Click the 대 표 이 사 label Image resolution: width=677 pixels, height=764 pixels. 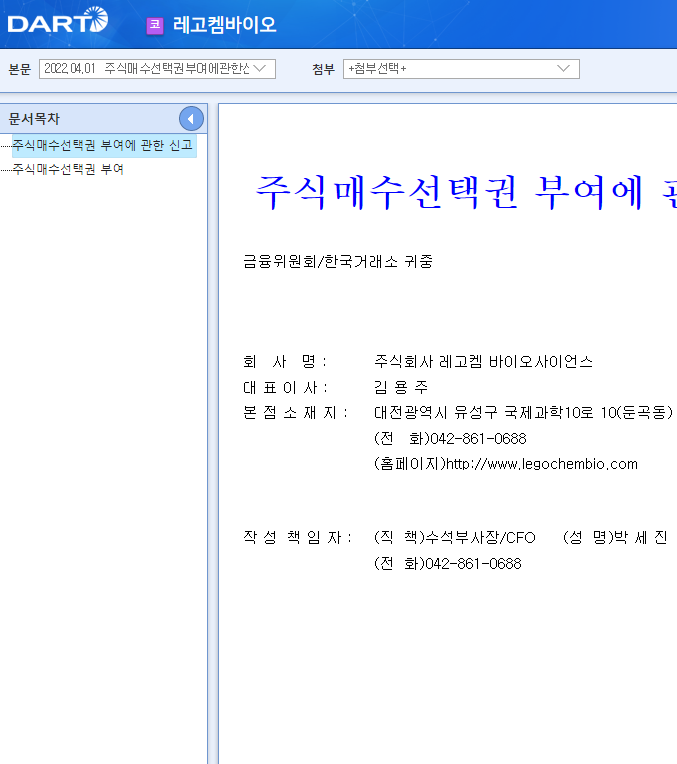(285, 387)
